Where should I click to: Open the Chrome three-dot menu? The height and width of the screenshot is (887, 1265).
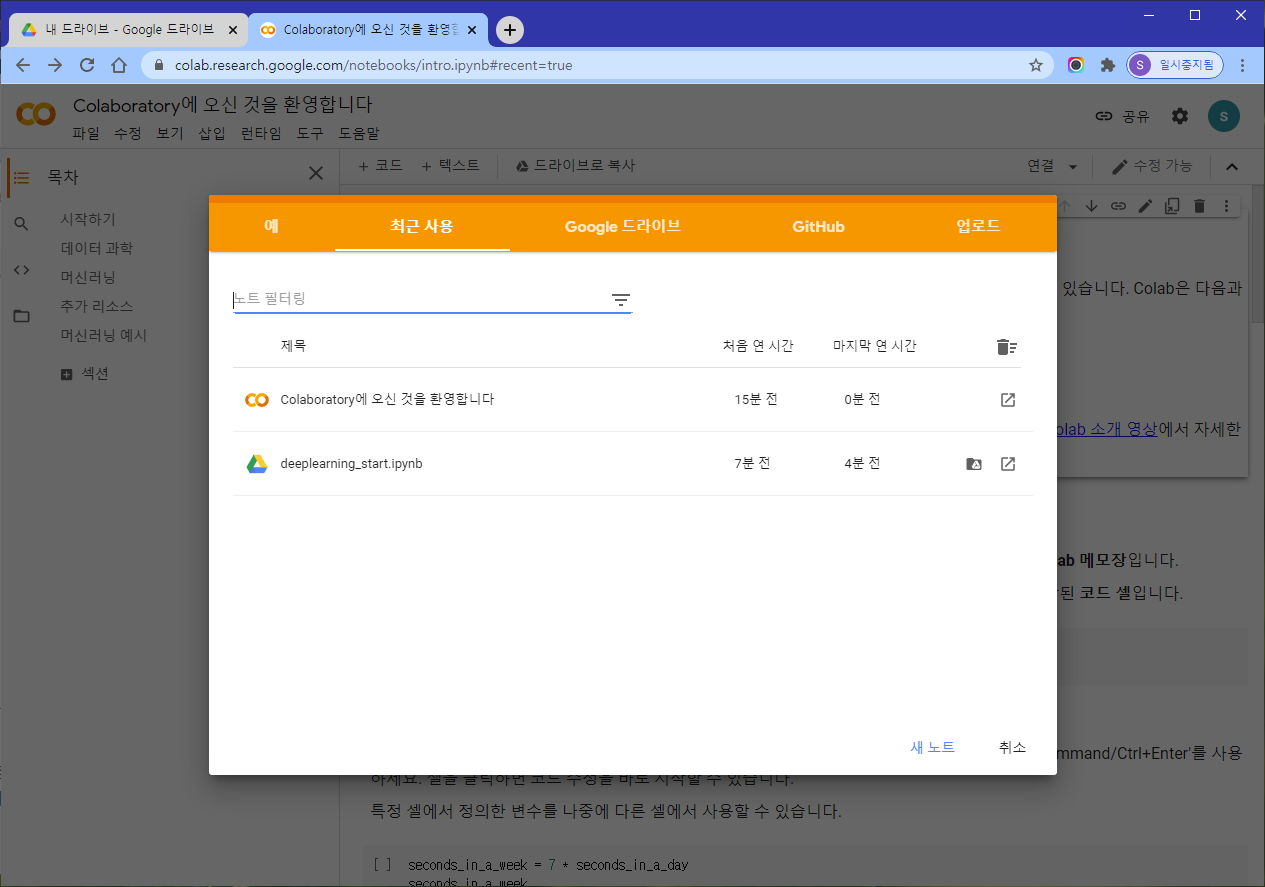tap(1243, 65)
